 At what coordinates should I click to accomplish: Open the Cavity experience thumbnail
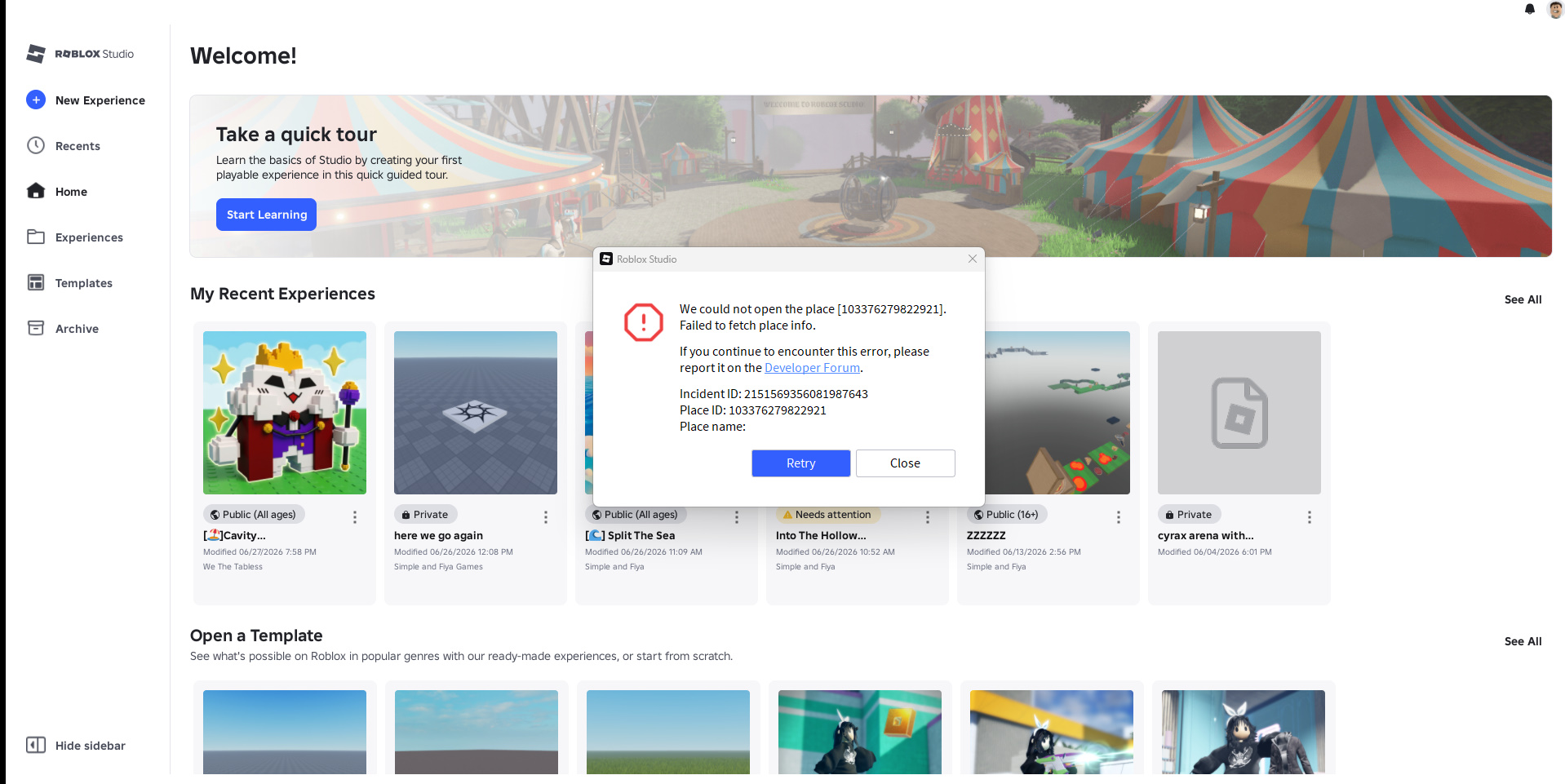pos(285,413)
